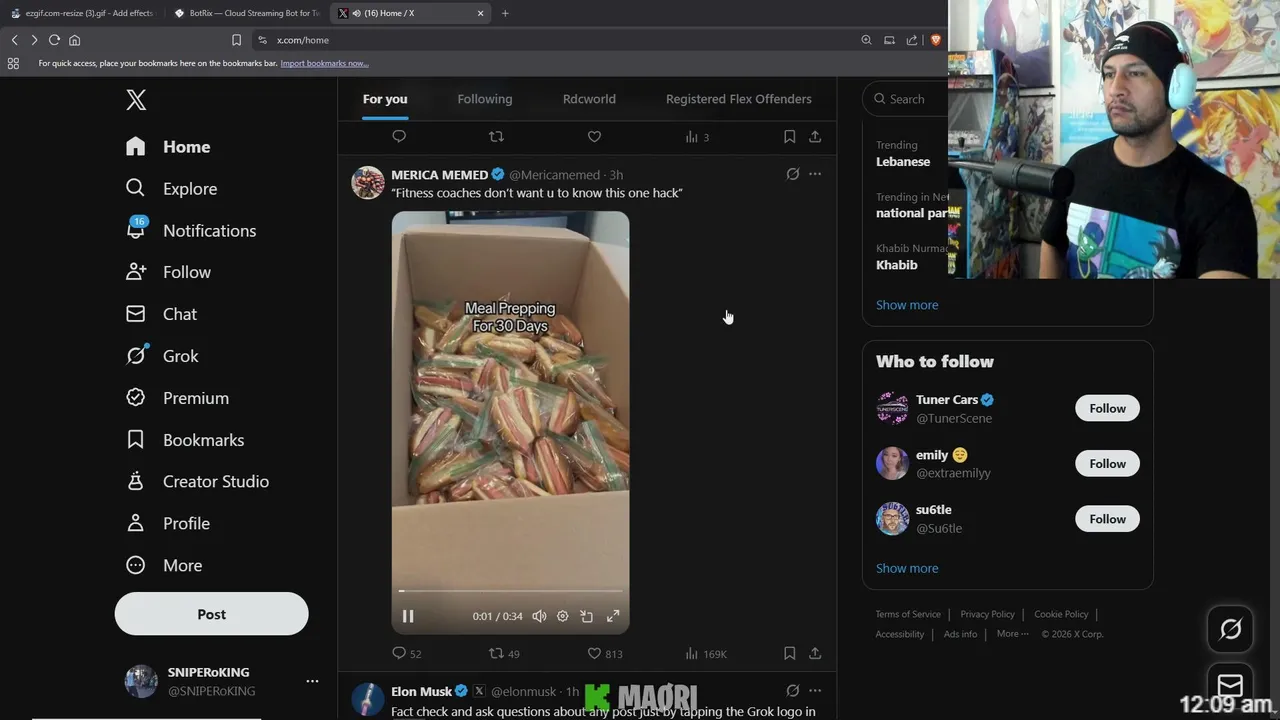
Task: Share the MERICA MEMED post
Action: click(815, 653)
